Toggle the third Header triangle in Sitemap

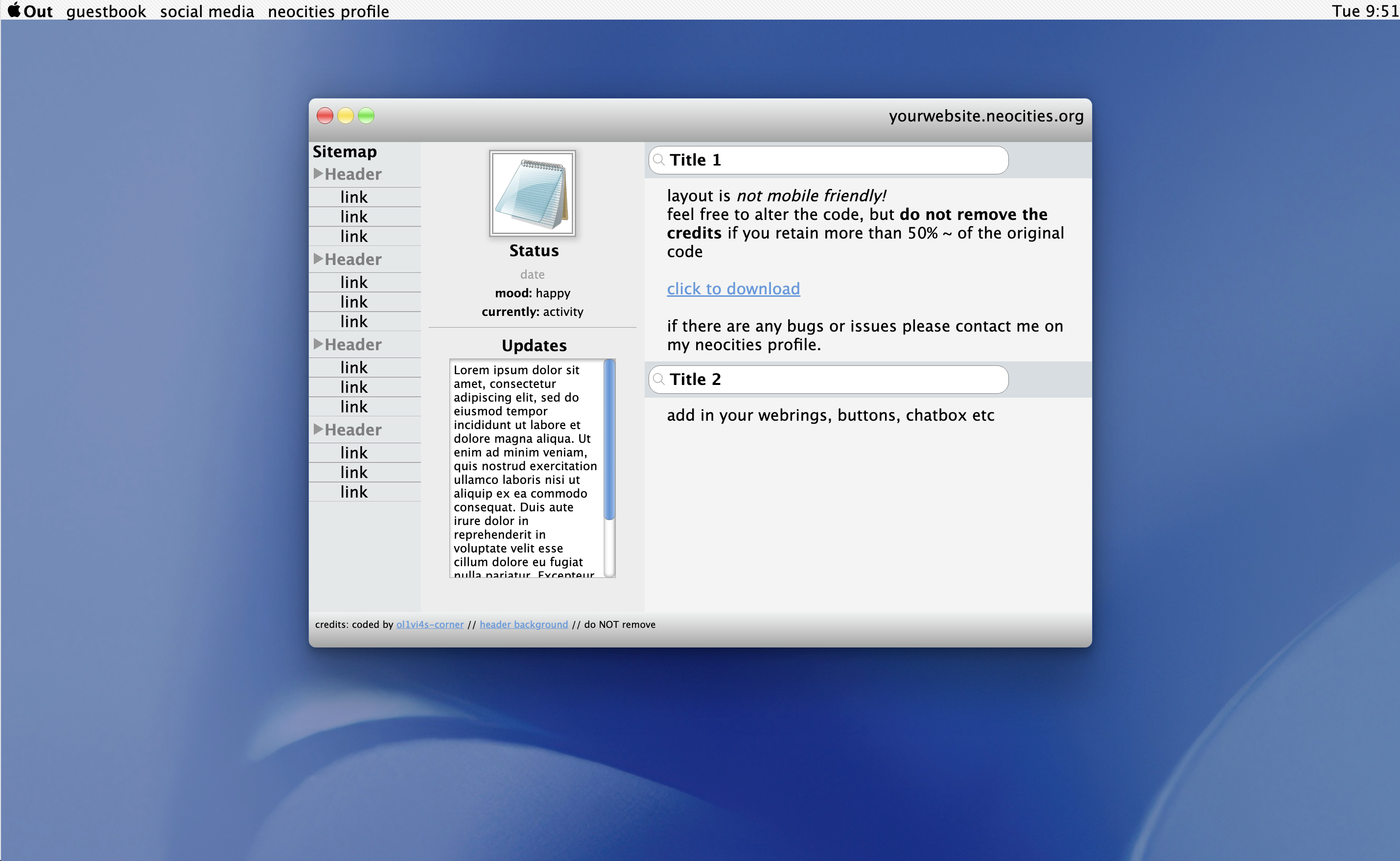318,344
